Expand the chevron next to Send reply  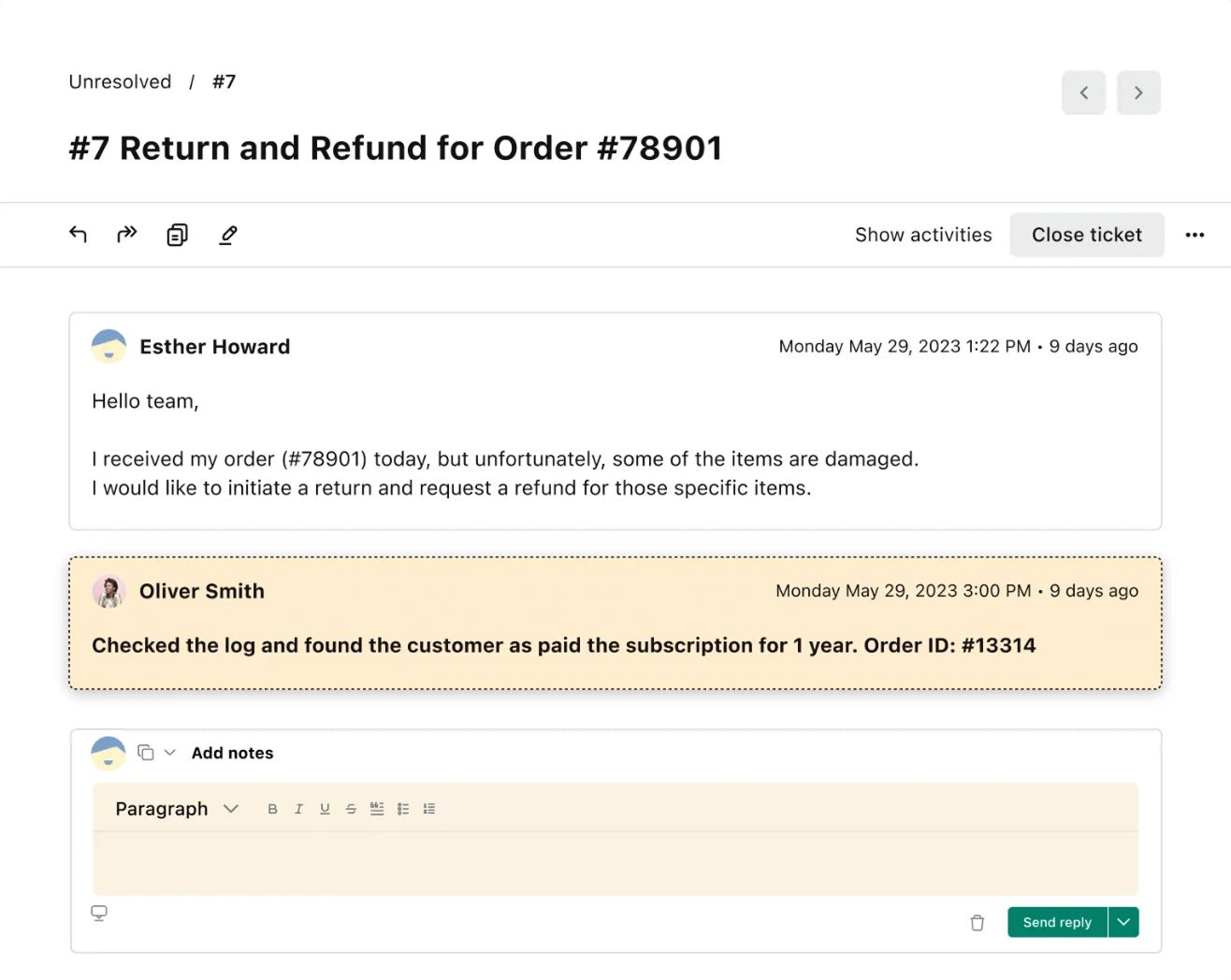(x=1123, y=922)
